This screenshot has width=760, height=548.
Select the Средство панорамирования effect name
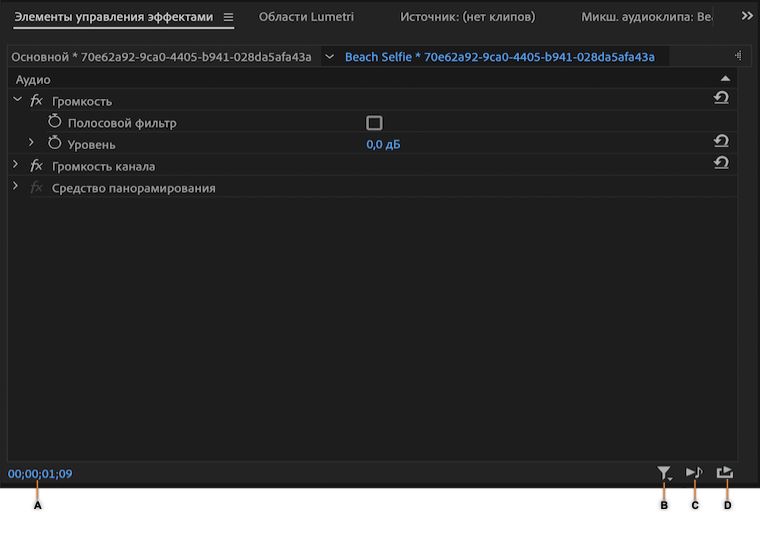(133, 188)
